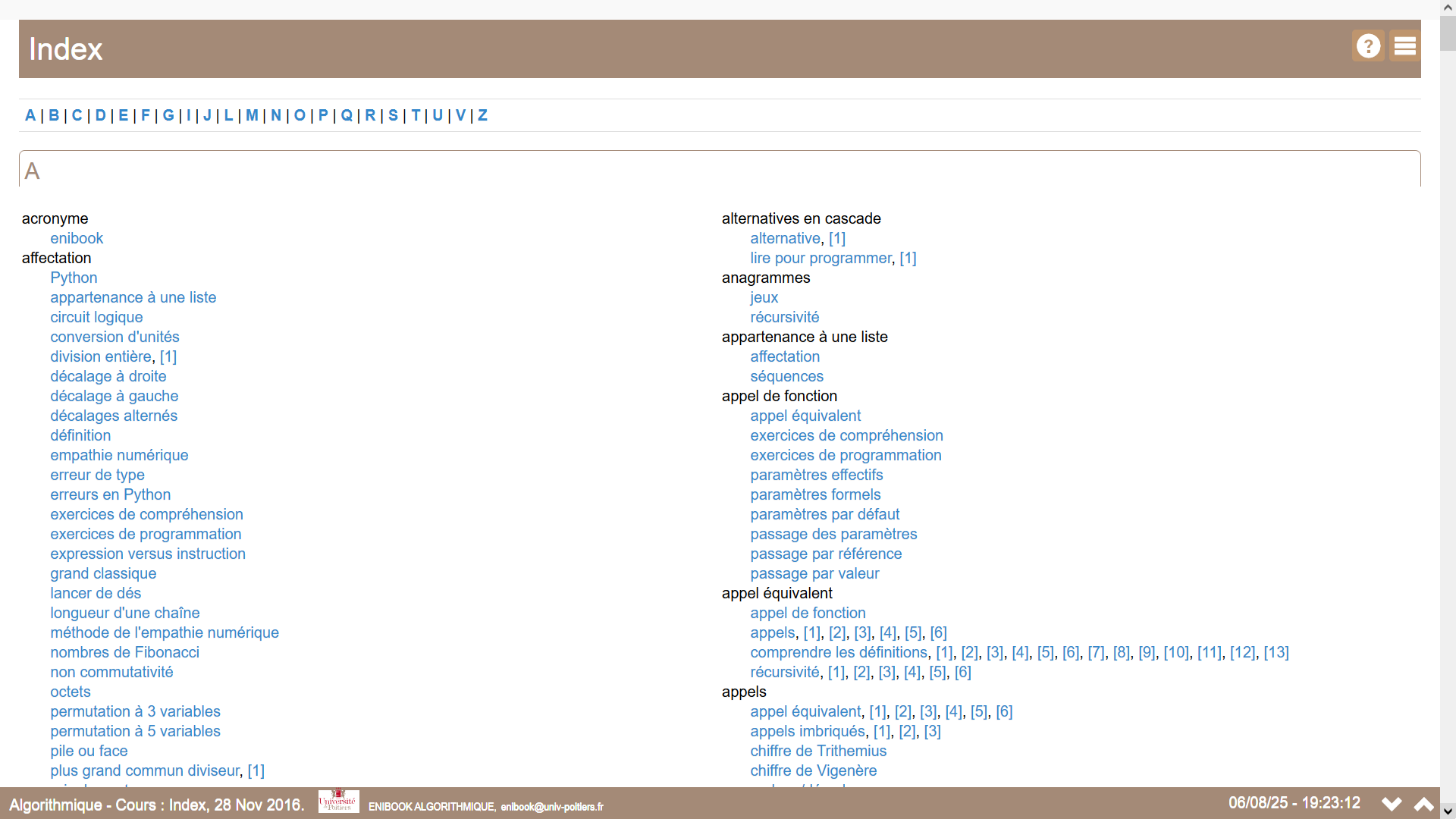Jump to letter P in alphabet bar
The image size is (1456, 819).
tap(323, 115)
